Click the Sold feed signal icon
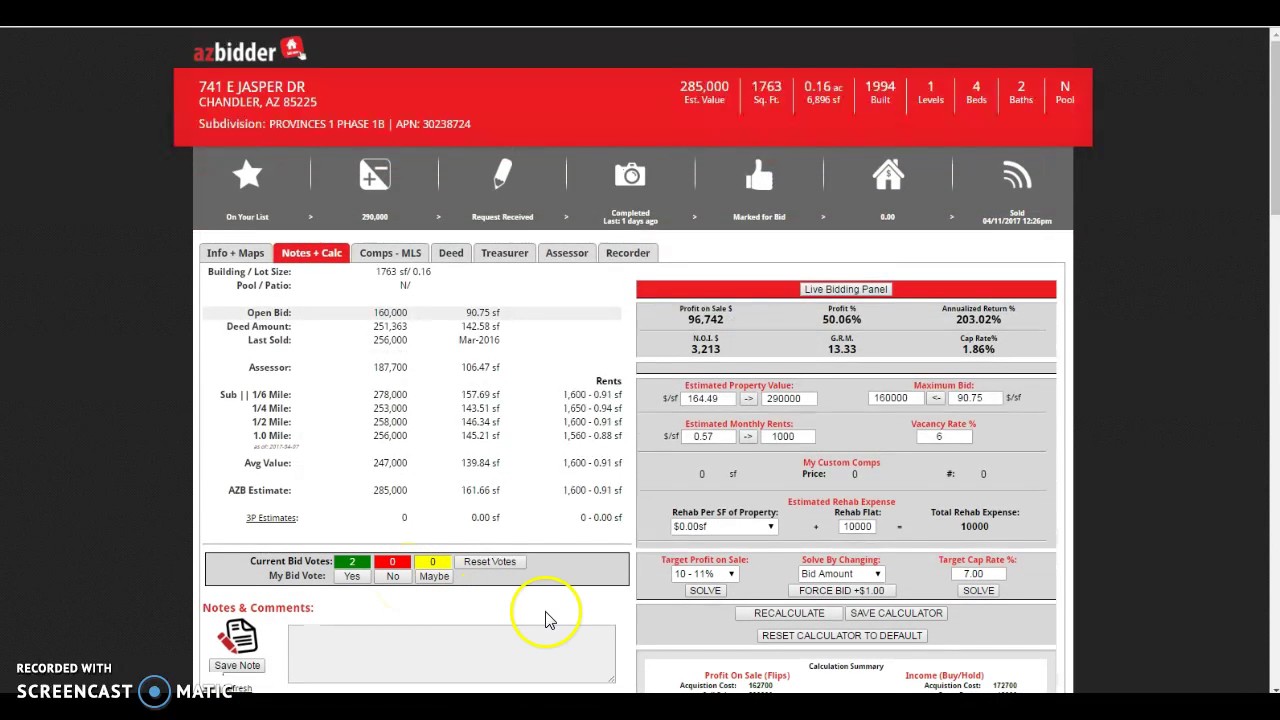The image size is (1280, 720). click(x=1017, y=176)
